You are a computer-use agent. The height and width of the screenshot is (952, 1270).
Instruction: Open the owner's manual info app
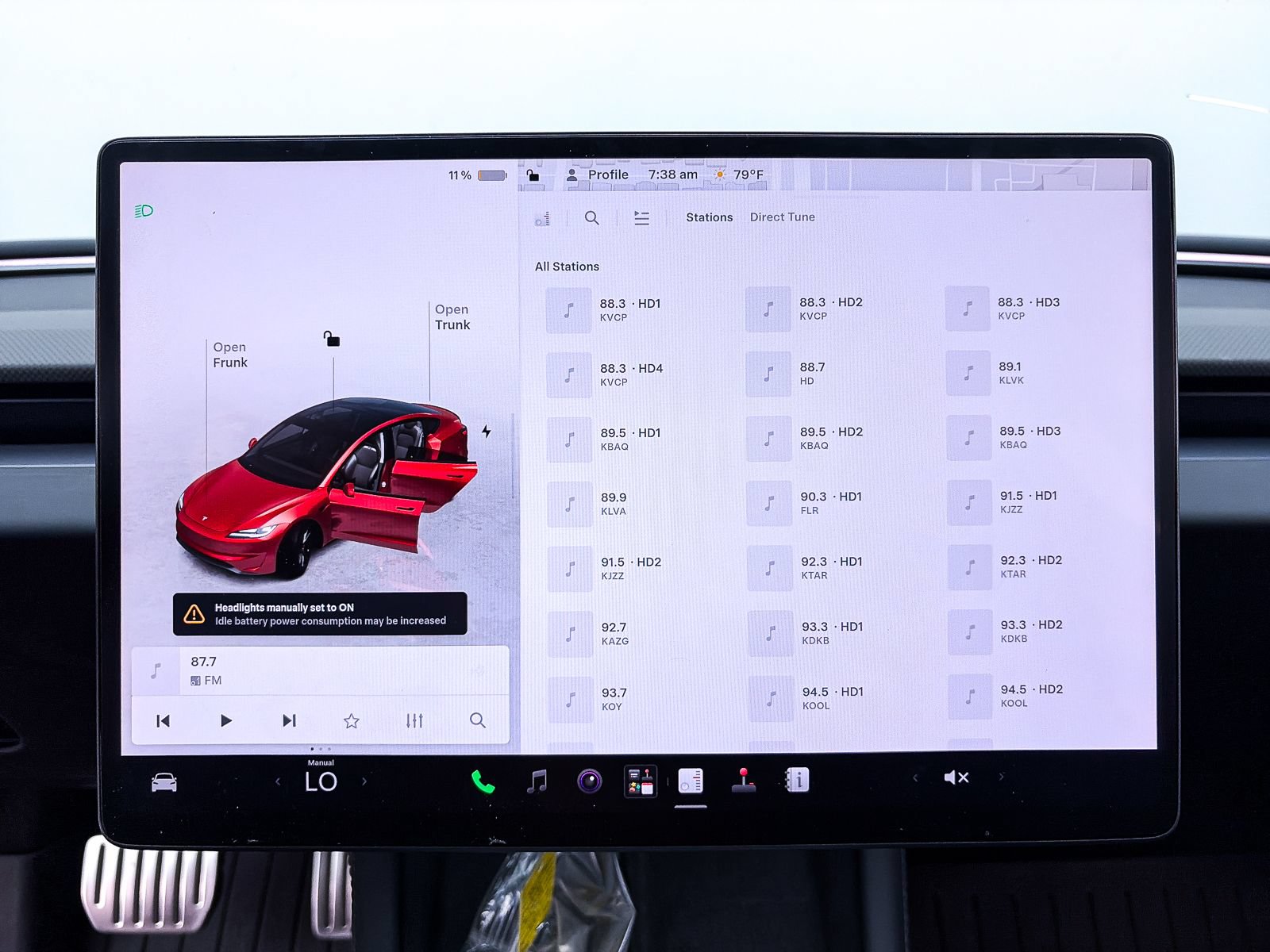(796, 780)
